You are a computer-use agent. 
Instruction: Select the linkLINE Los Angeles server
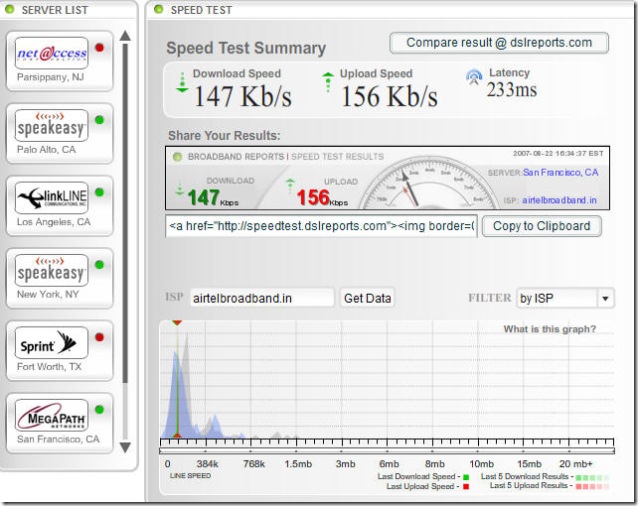52,197
